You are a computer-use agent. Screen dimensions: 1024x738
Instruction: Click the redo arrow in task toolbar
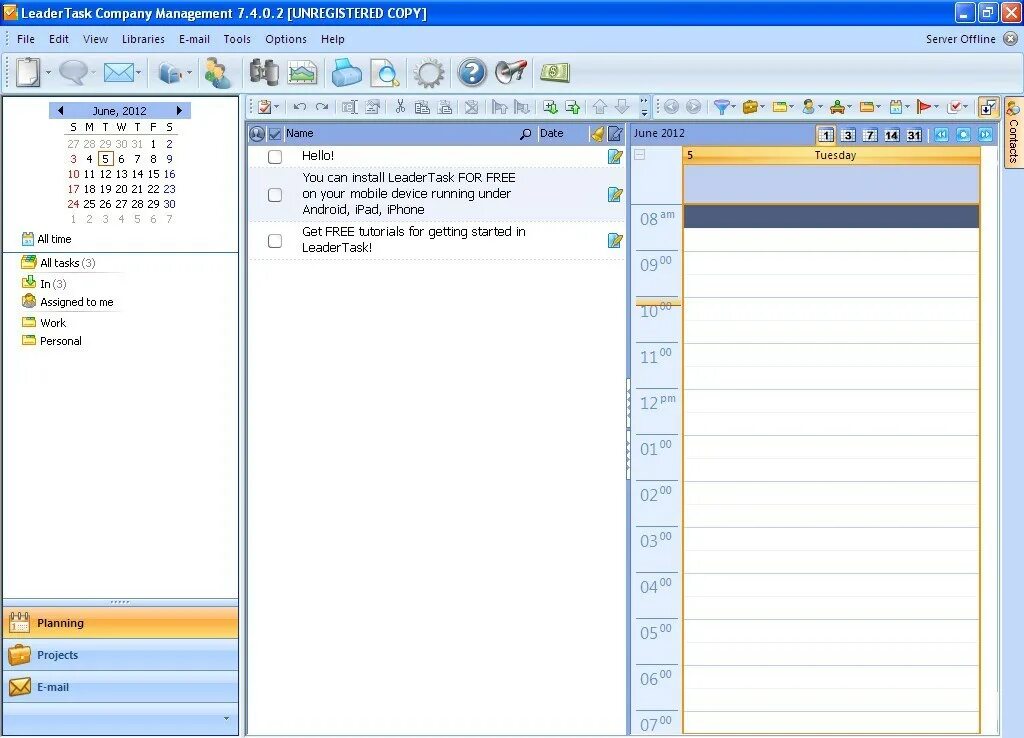[321, 107]
